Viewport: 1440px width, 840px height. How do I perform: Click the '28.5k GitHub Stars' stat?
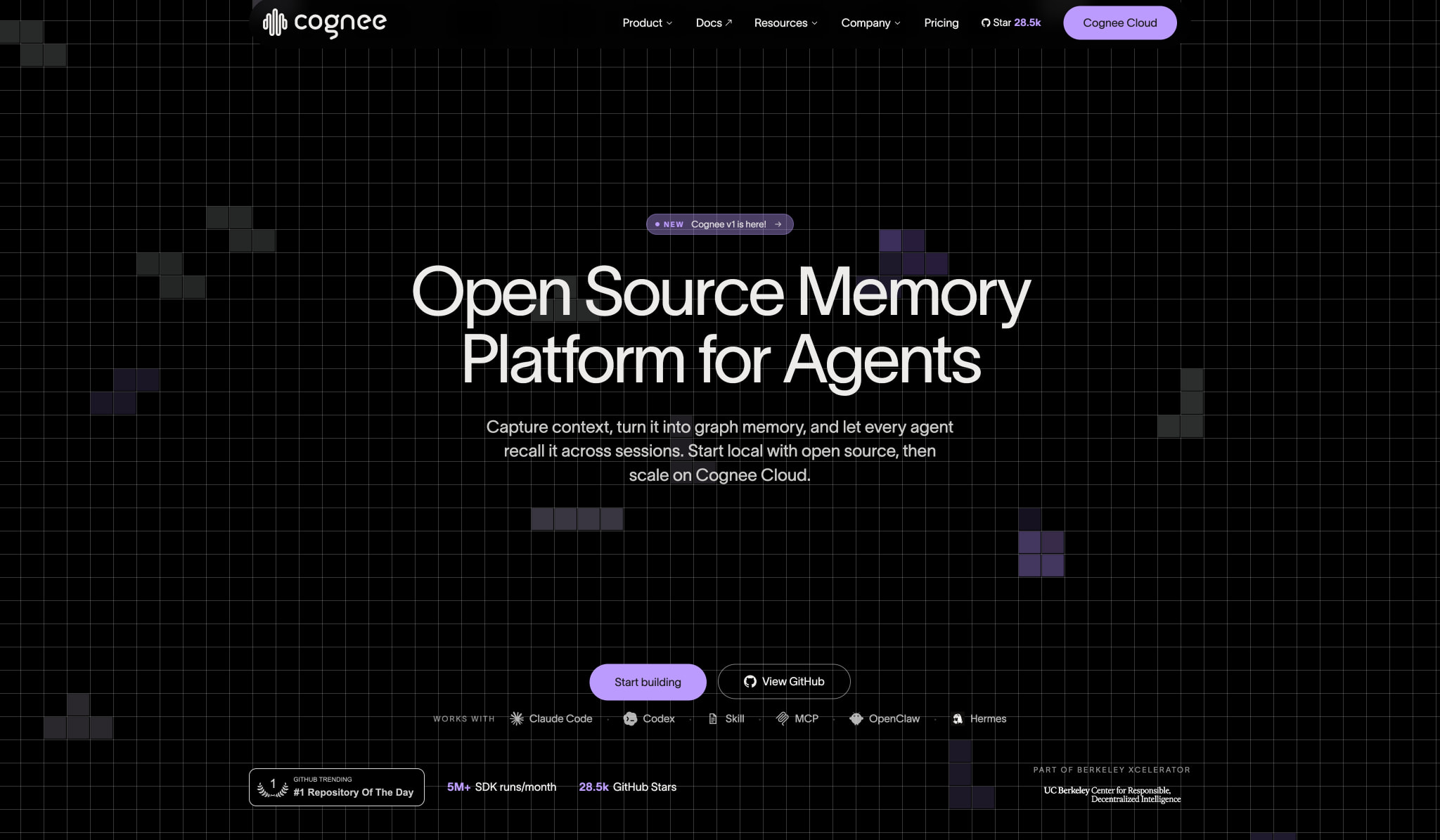(627, 787)
